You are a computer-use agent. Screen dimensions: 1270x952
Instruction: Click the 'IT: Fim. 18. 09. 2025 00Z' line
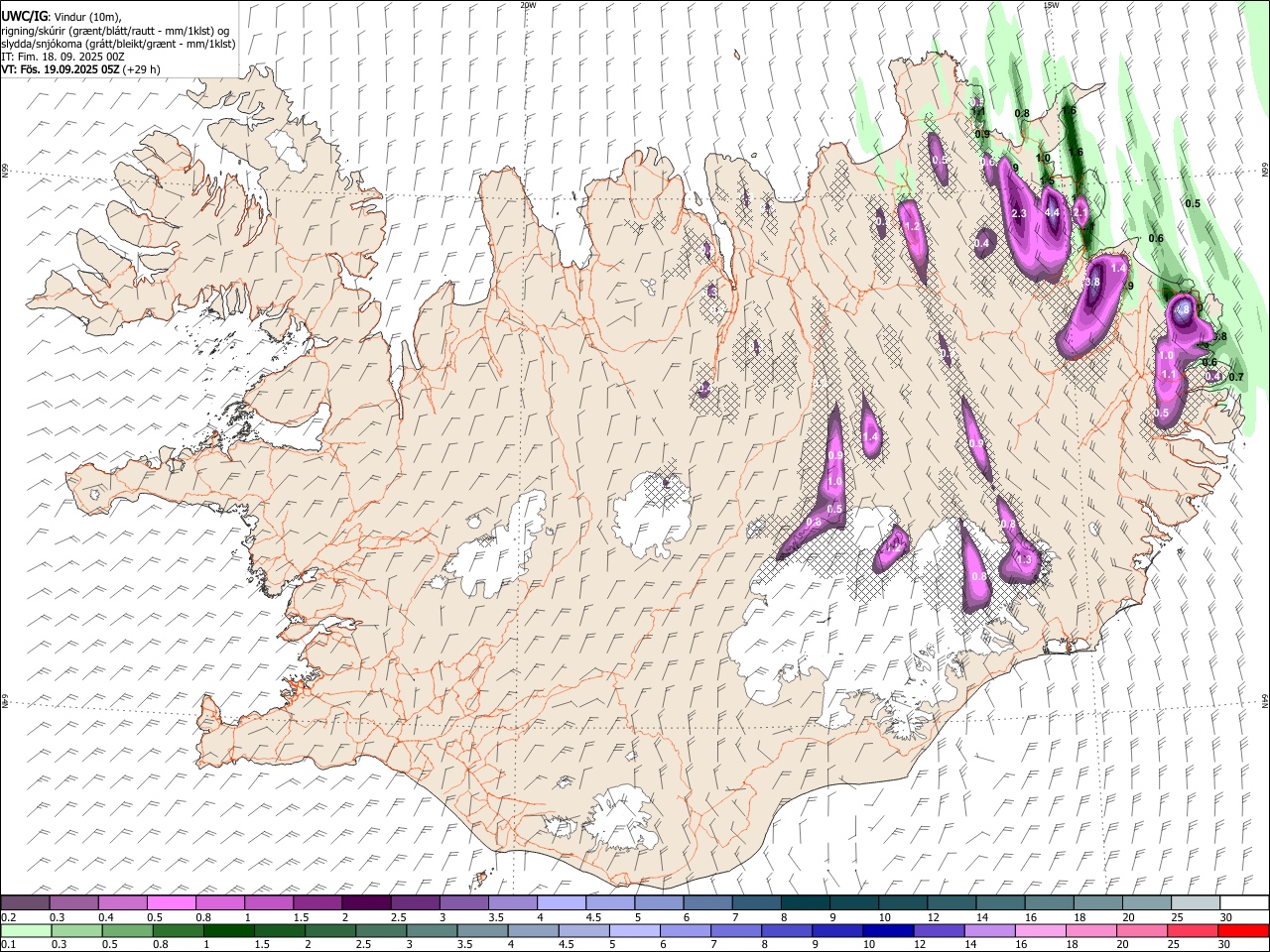click(62, 57)
